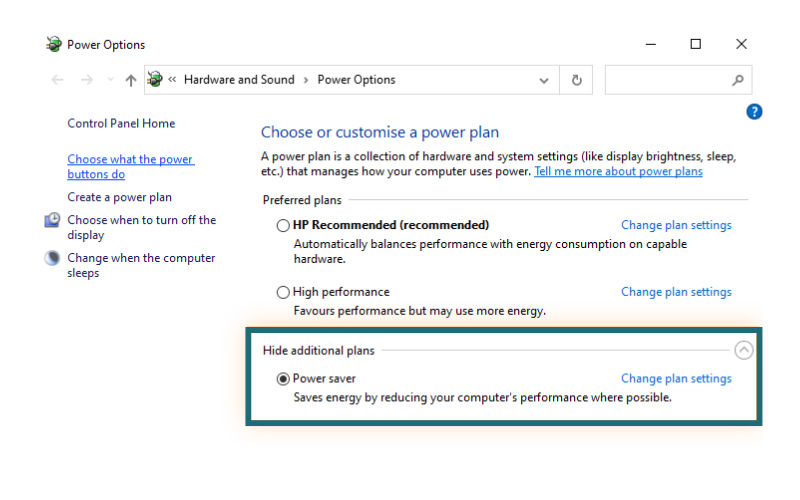Open the address bar history dropdown
Screen dimensions: 800x500
pyautogui.click(x=544, y=80)
